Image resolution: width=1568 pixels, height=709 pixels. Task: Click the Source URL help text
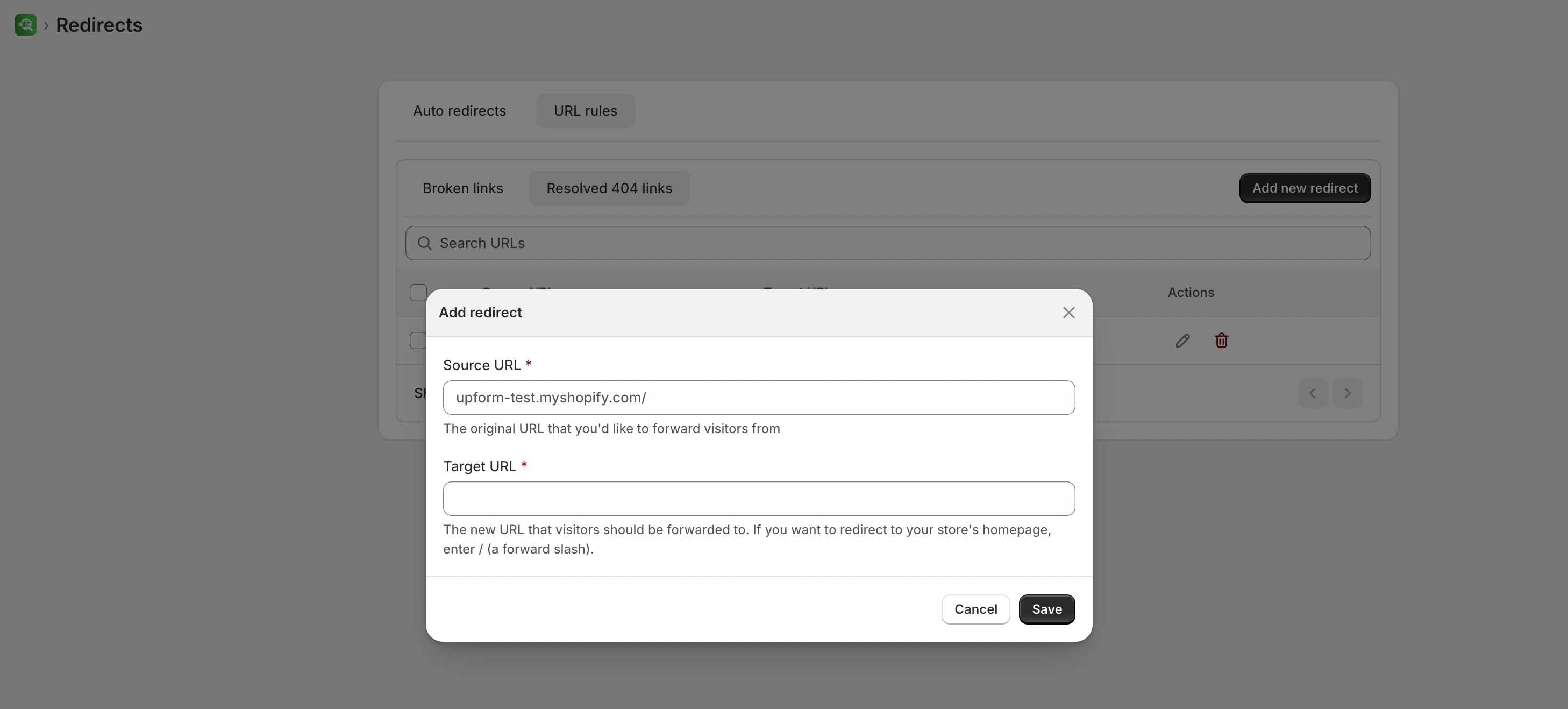pos(611,429)
